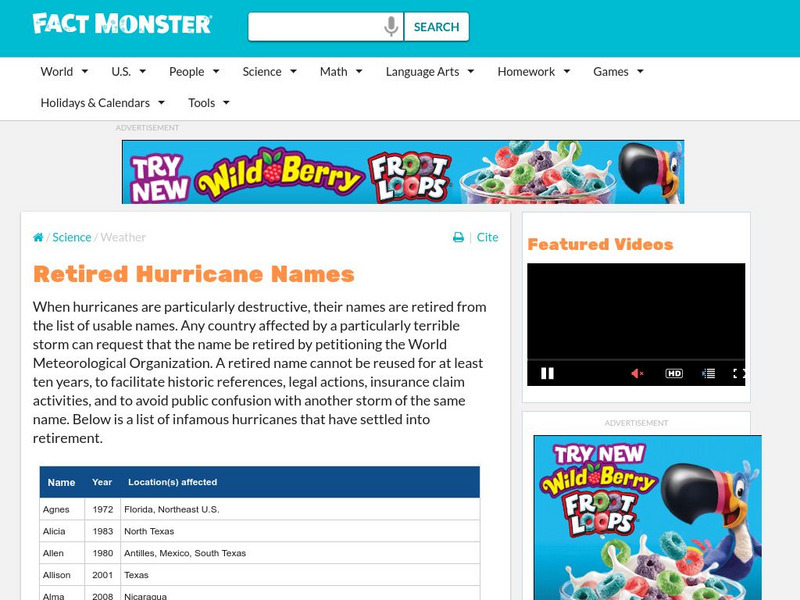Click the home breadcrumb icon
The height and width of the screenshot is (600, 800).
(x=38, y=237)
